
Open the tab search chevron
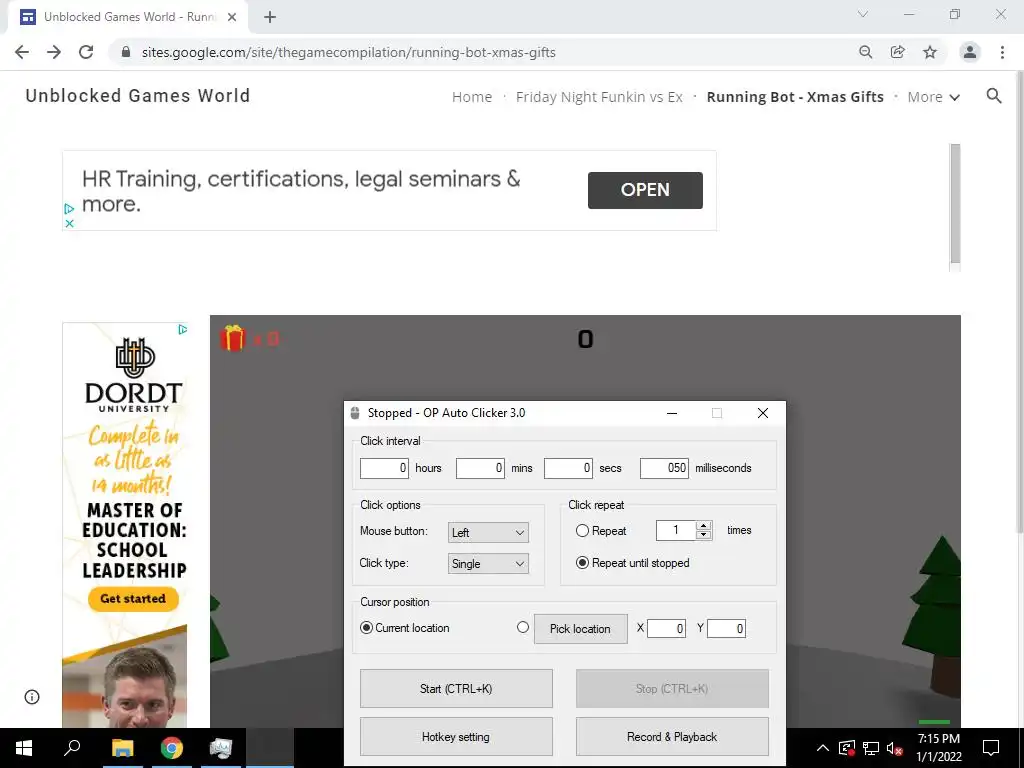[863, 14]
